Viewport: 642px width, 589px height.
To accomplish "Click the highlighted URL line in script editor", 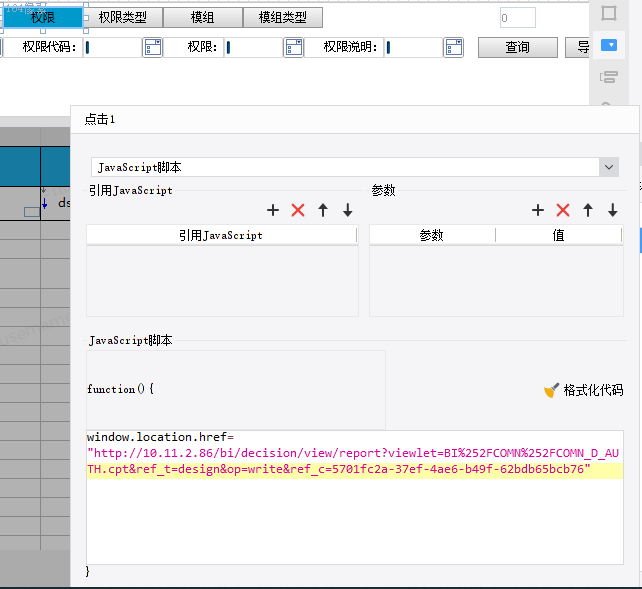I will pyautogui.click(x=355, y=469).
